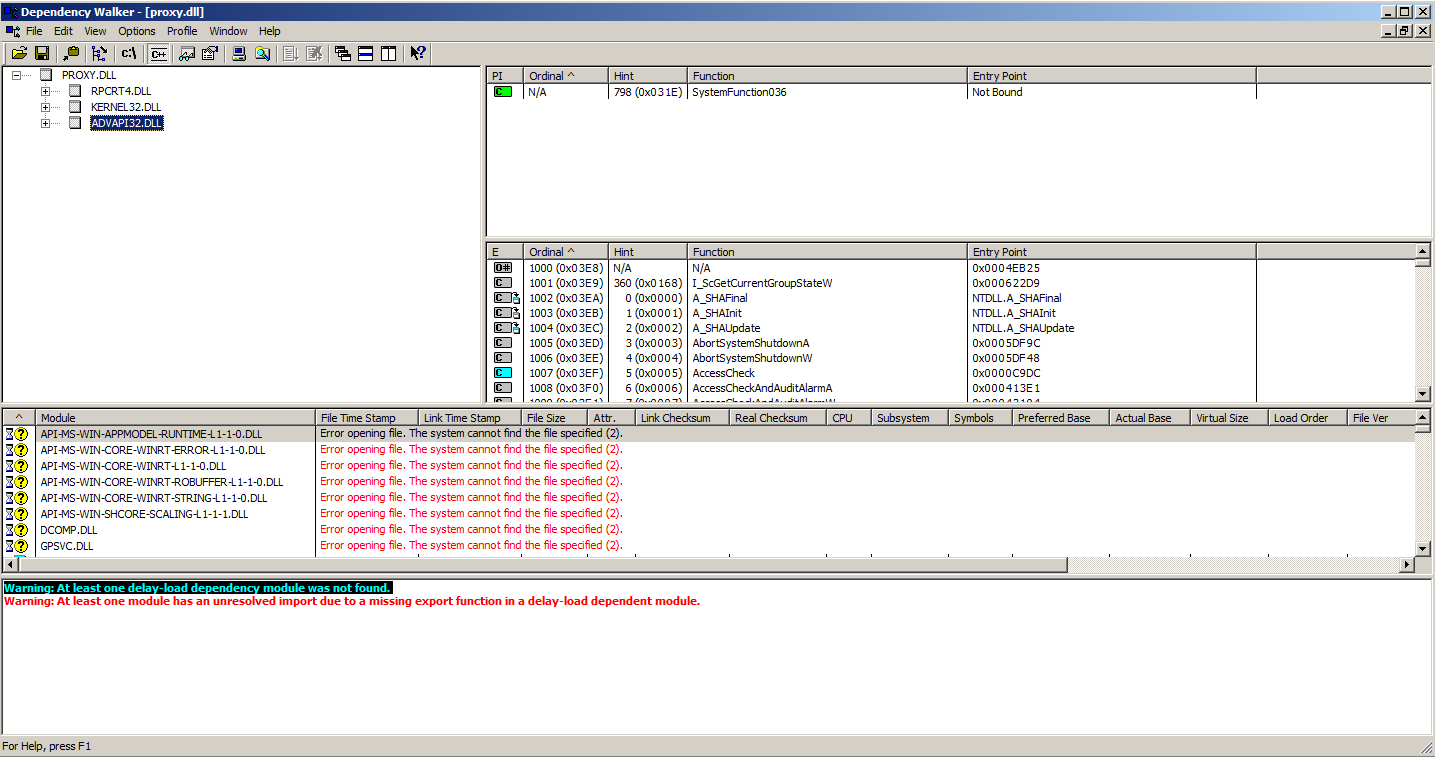Expand the KERNEL32.DLL tree node
Image resolution: width=1435 pixels, height=757 pixels.
tap(45, 107)
